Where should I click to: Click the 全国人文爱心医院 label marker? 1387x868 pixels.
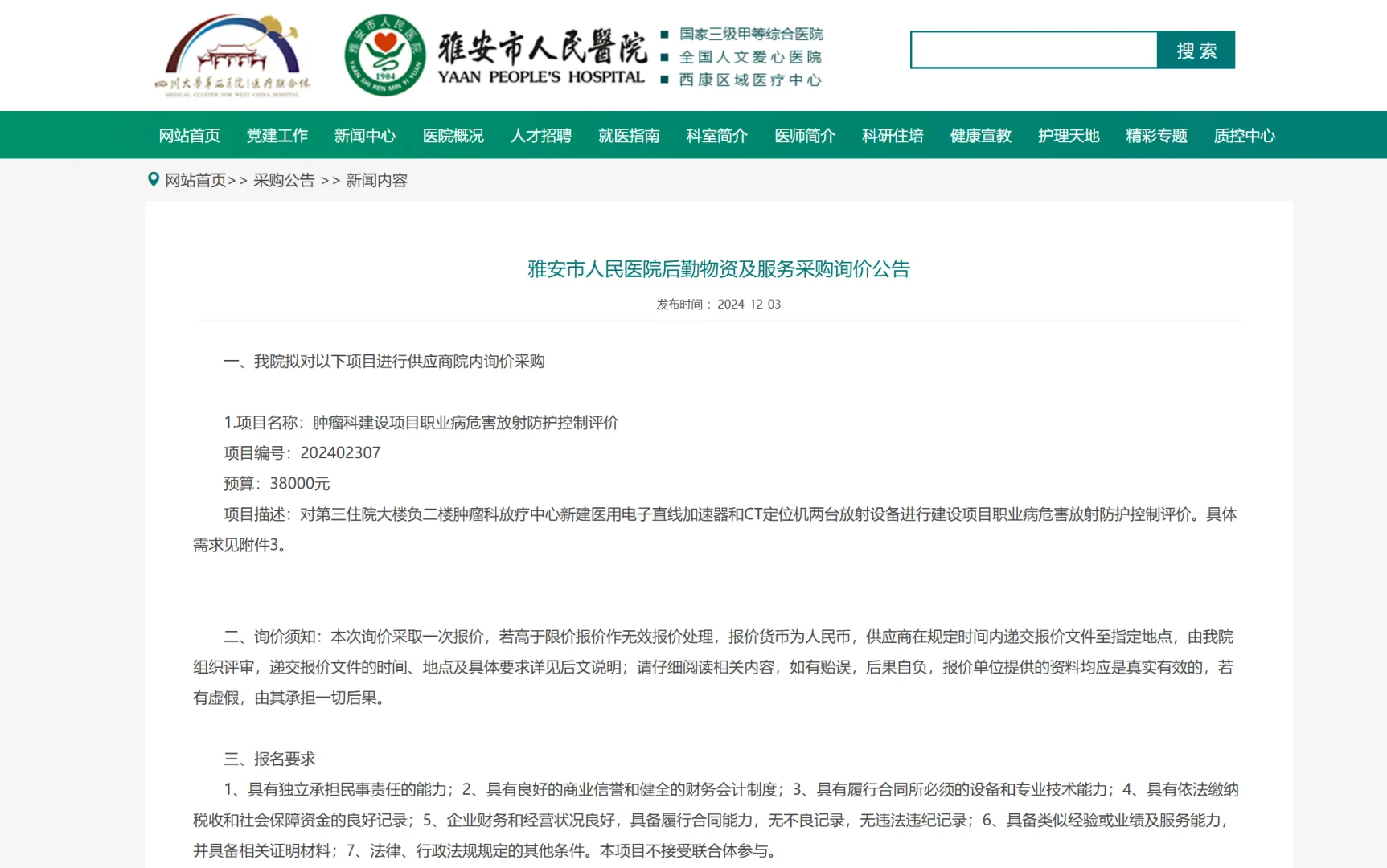coord(664,57)
